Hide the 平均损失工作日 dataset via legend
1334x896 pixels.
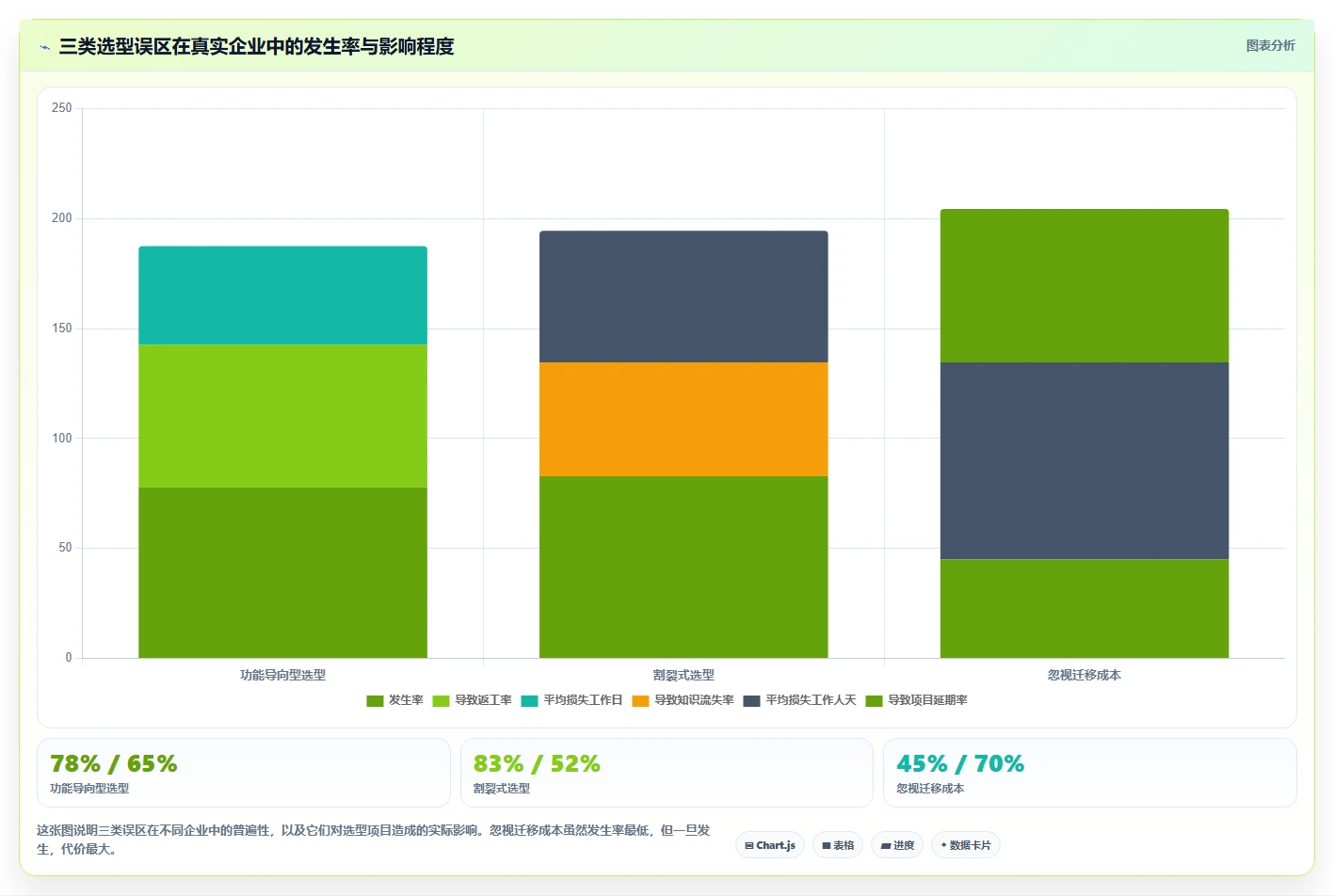coord(572,700)
